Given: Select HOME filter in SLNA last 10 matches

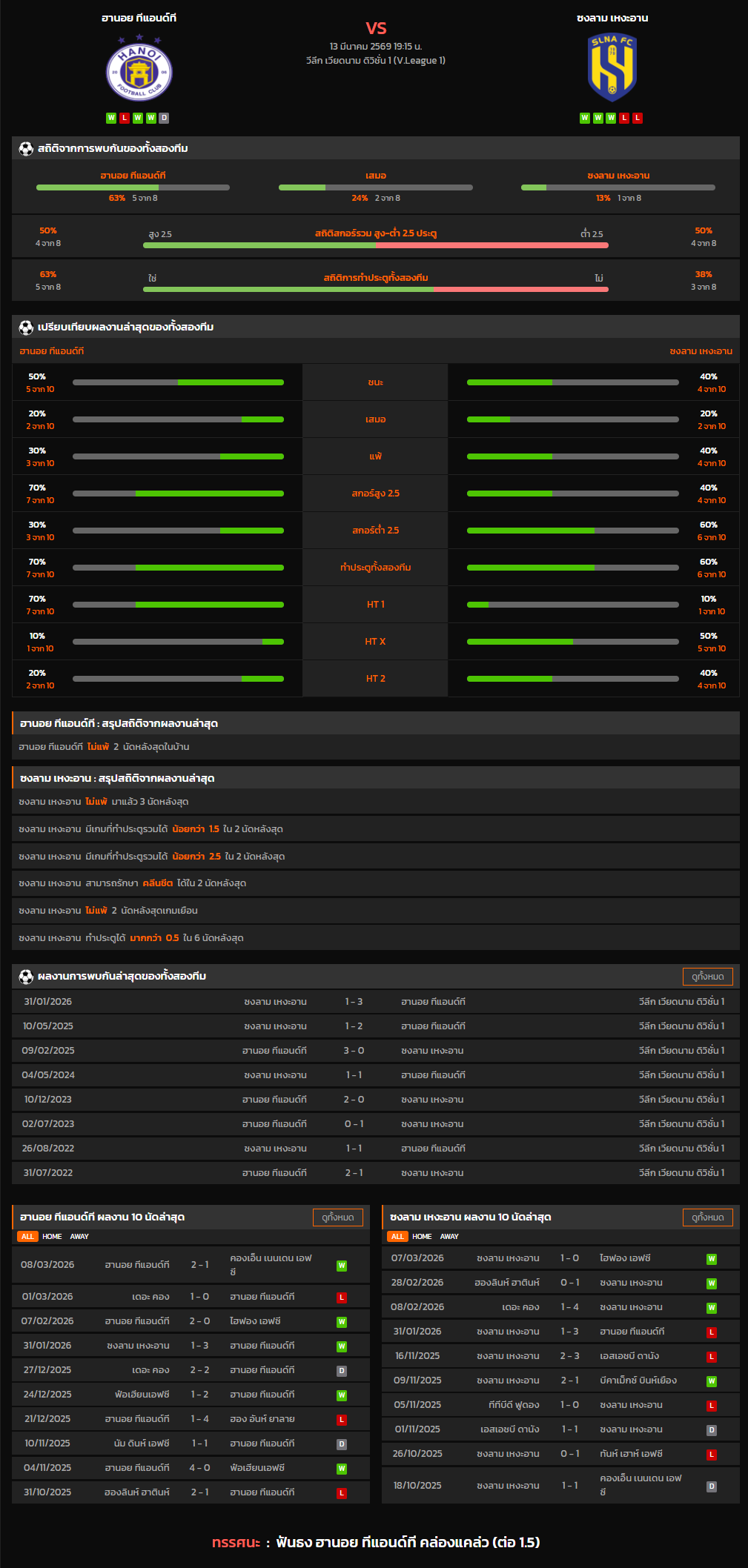Looking at the screenshot, I should [422, 1237].
